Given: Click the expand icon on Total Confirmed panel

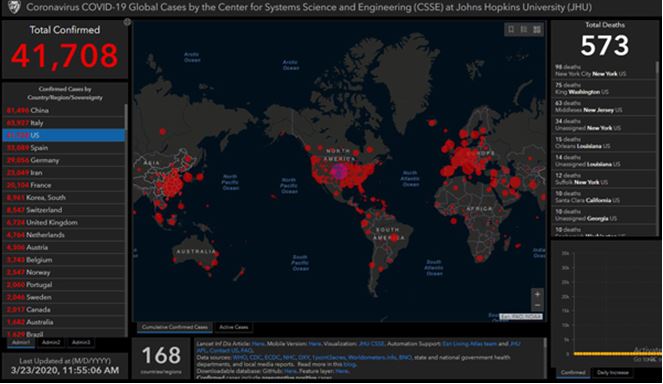Looking at the screenshot, I should pyautogui.click(x=127, y=22).
